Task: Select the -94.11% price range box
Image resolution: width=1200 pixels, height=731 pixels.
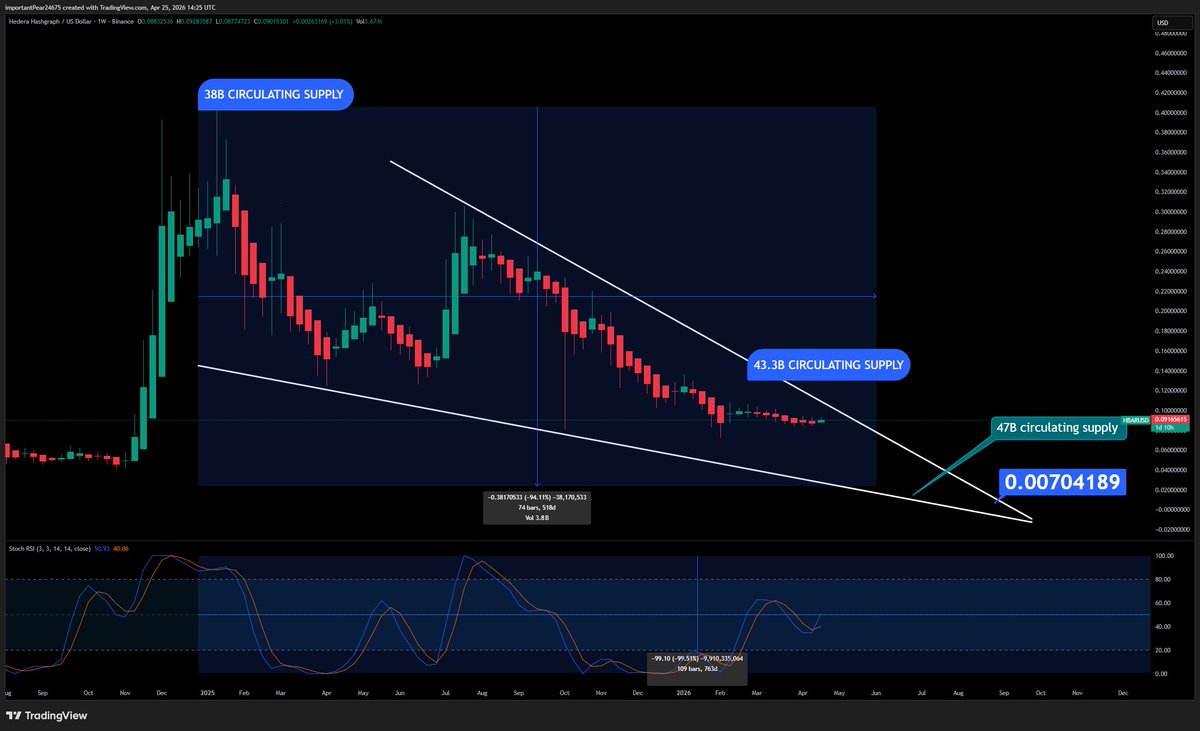Action: (537, 508)
